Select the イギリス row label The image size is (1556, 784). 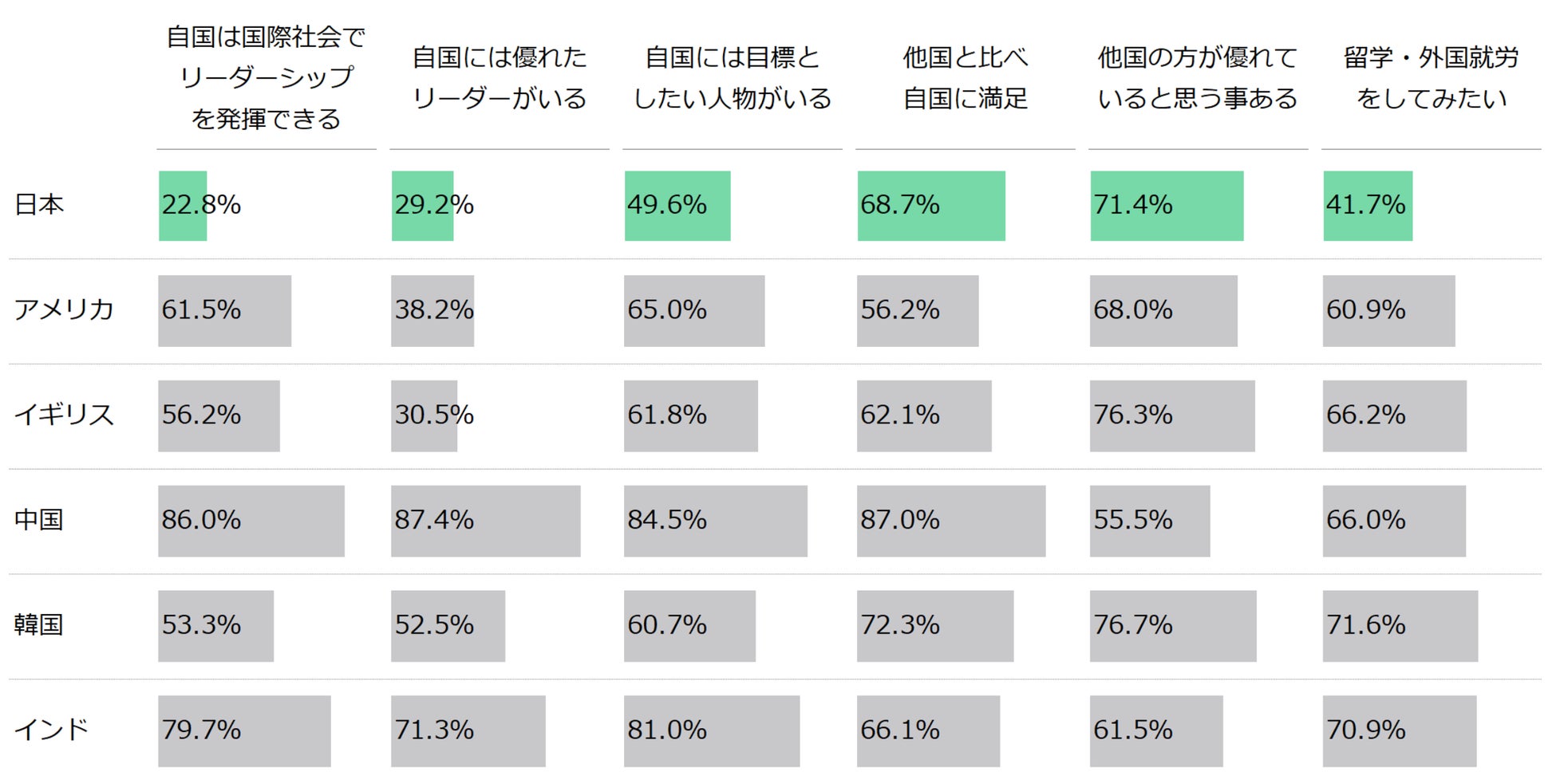tap(64, 415)
